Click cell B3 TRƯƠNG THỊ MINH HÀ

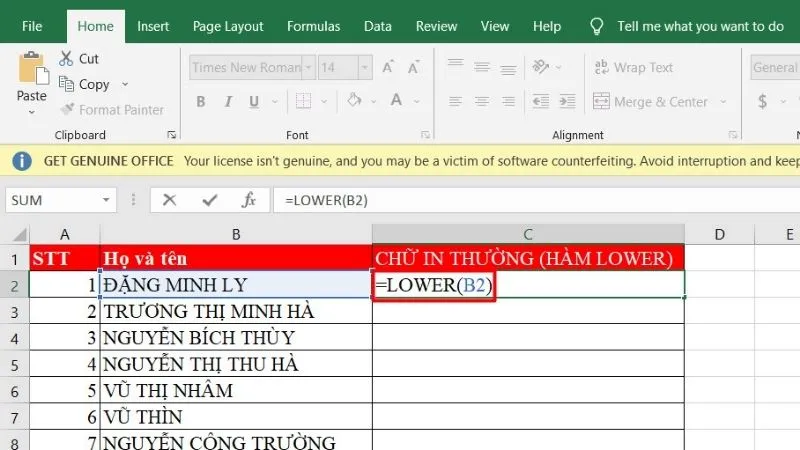(x=235, y=311)
